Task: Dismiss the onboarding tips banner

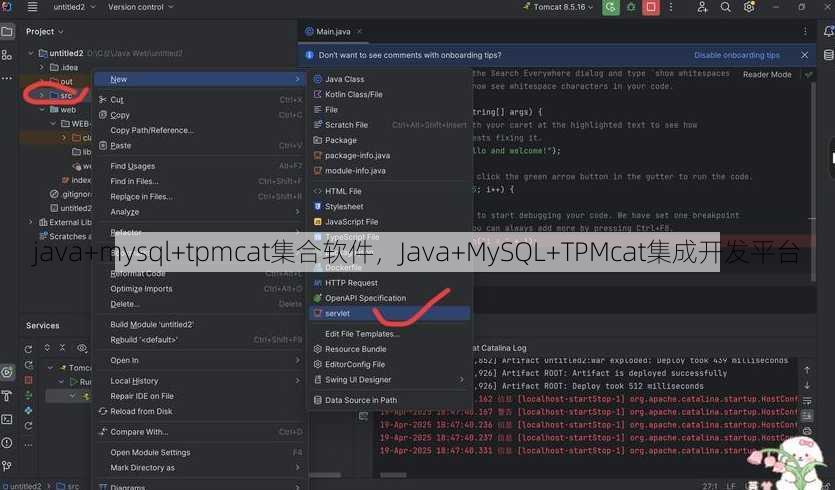Action: [805, 55]
